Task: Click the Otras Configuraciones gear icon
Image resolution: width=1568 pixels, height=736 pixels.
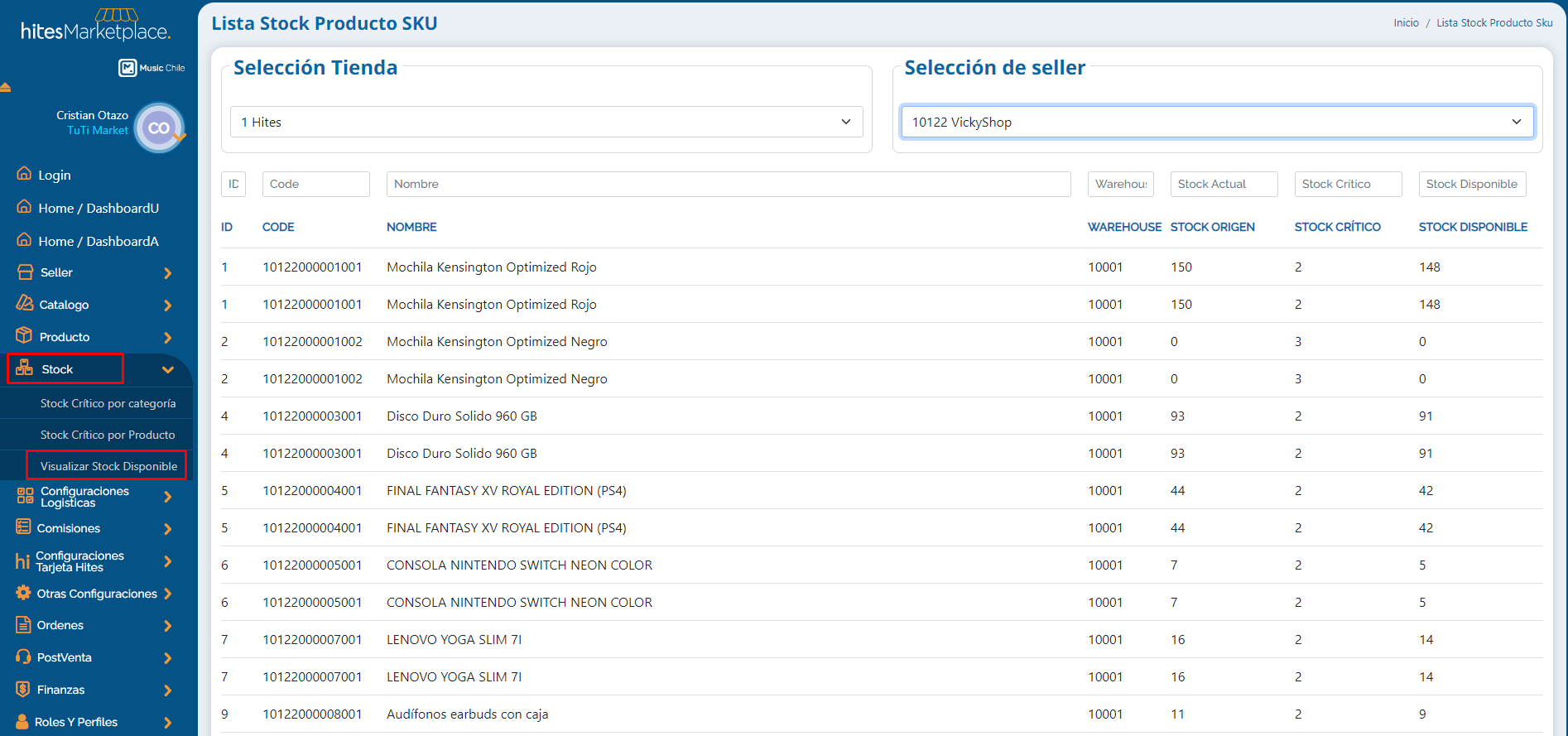Action: 24,593
